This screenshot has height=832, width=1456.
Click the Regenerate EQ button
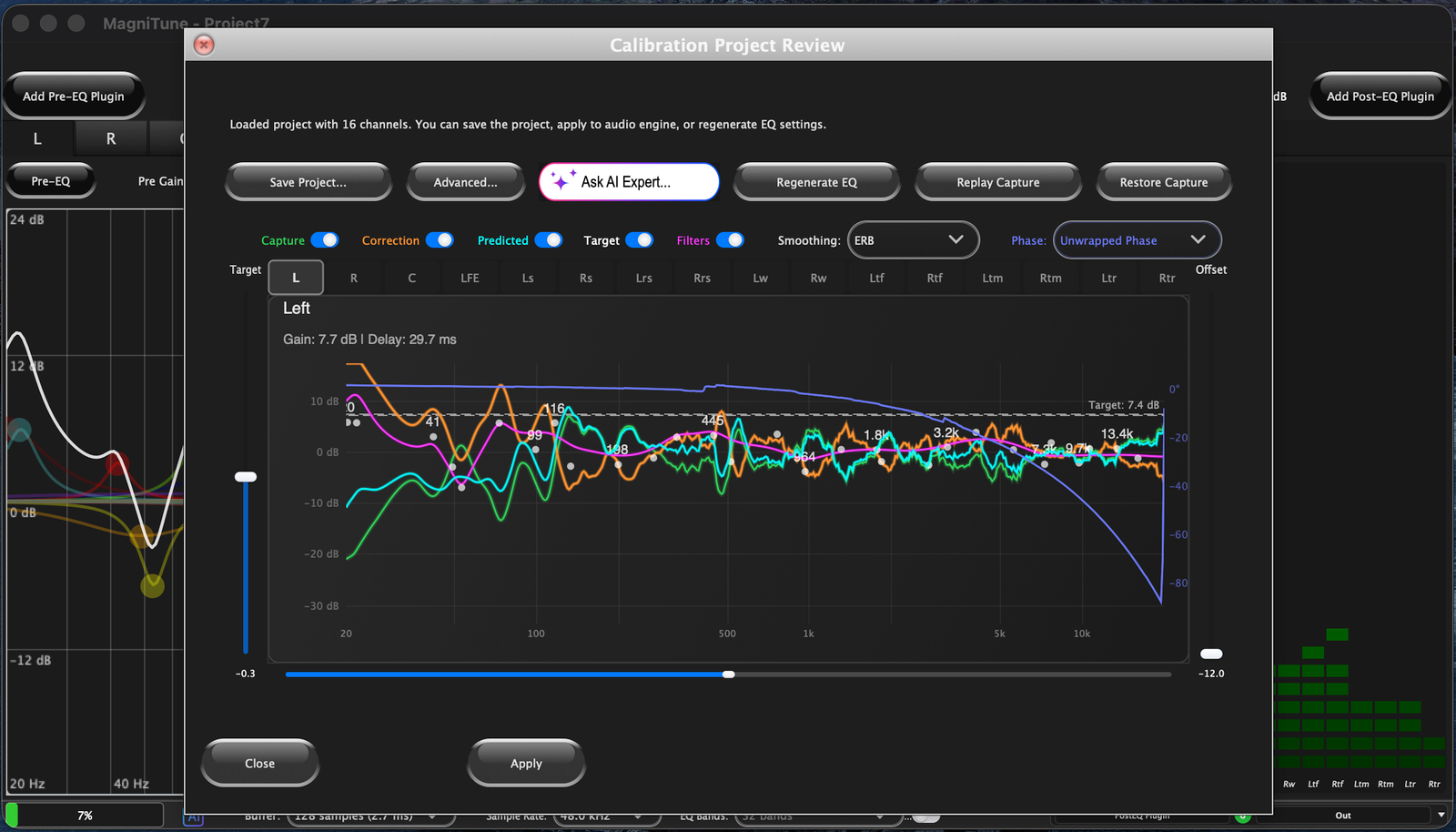click(816, 181)
